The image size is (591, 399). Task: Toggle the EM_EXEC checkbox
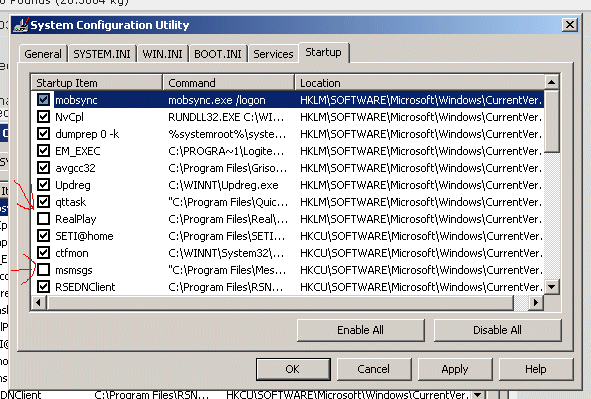tap(43, 151)
